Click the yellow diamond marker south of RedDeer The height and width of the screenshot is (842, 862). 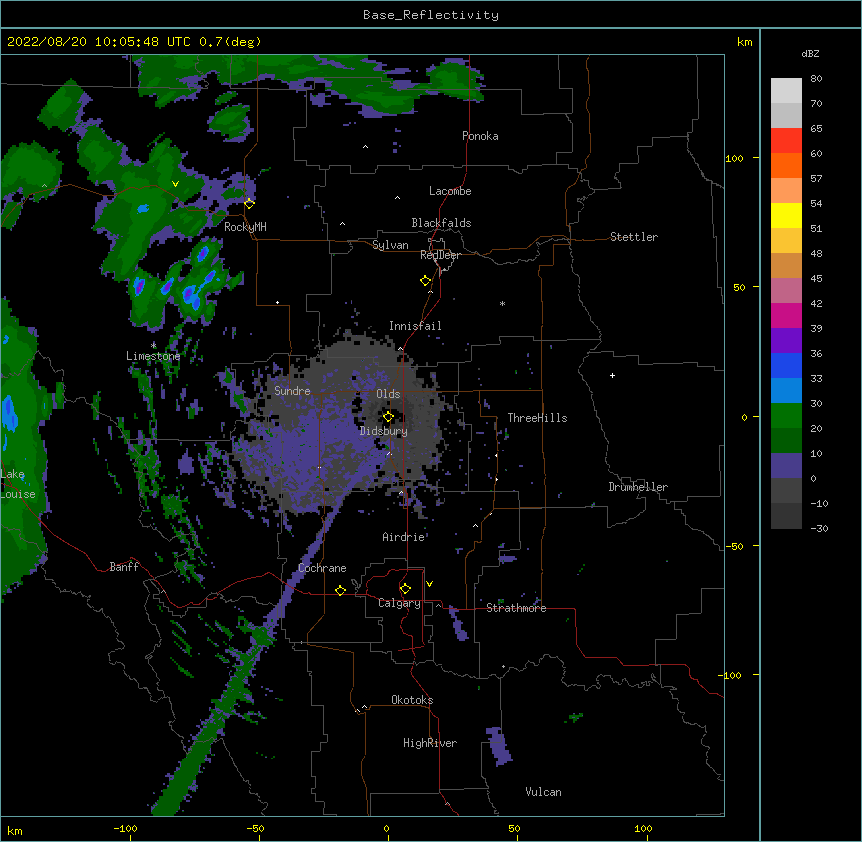click(x=425, y=281)
